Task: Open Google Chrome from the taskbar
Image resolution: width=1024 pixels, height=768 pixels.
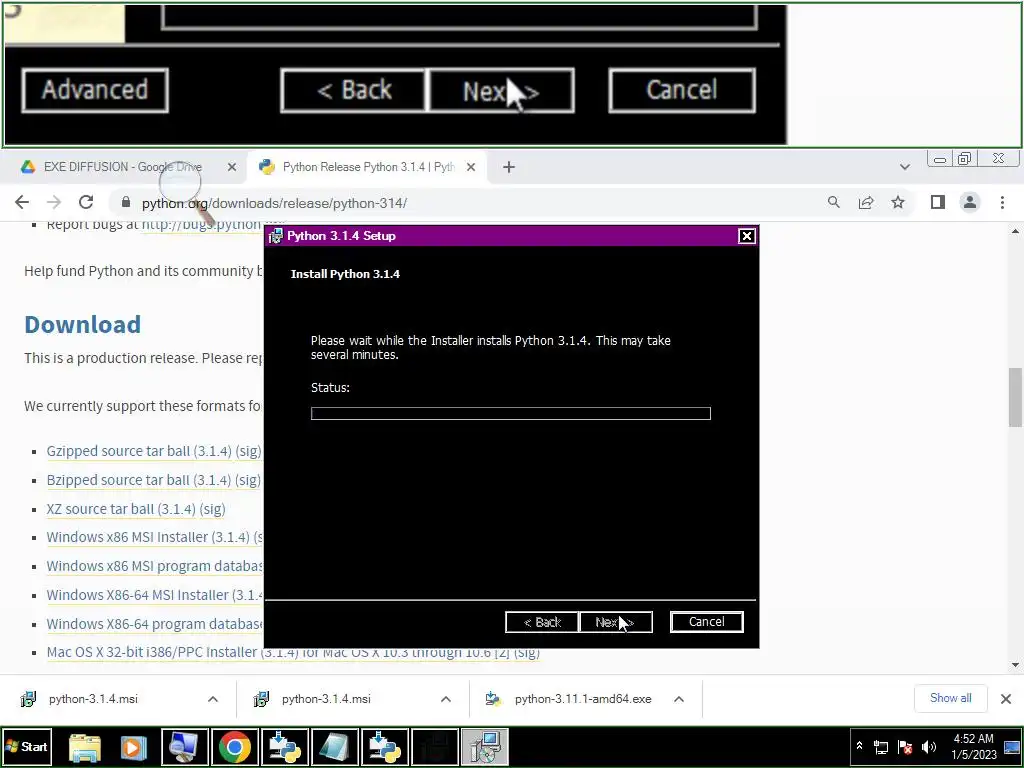Action: 234,746
